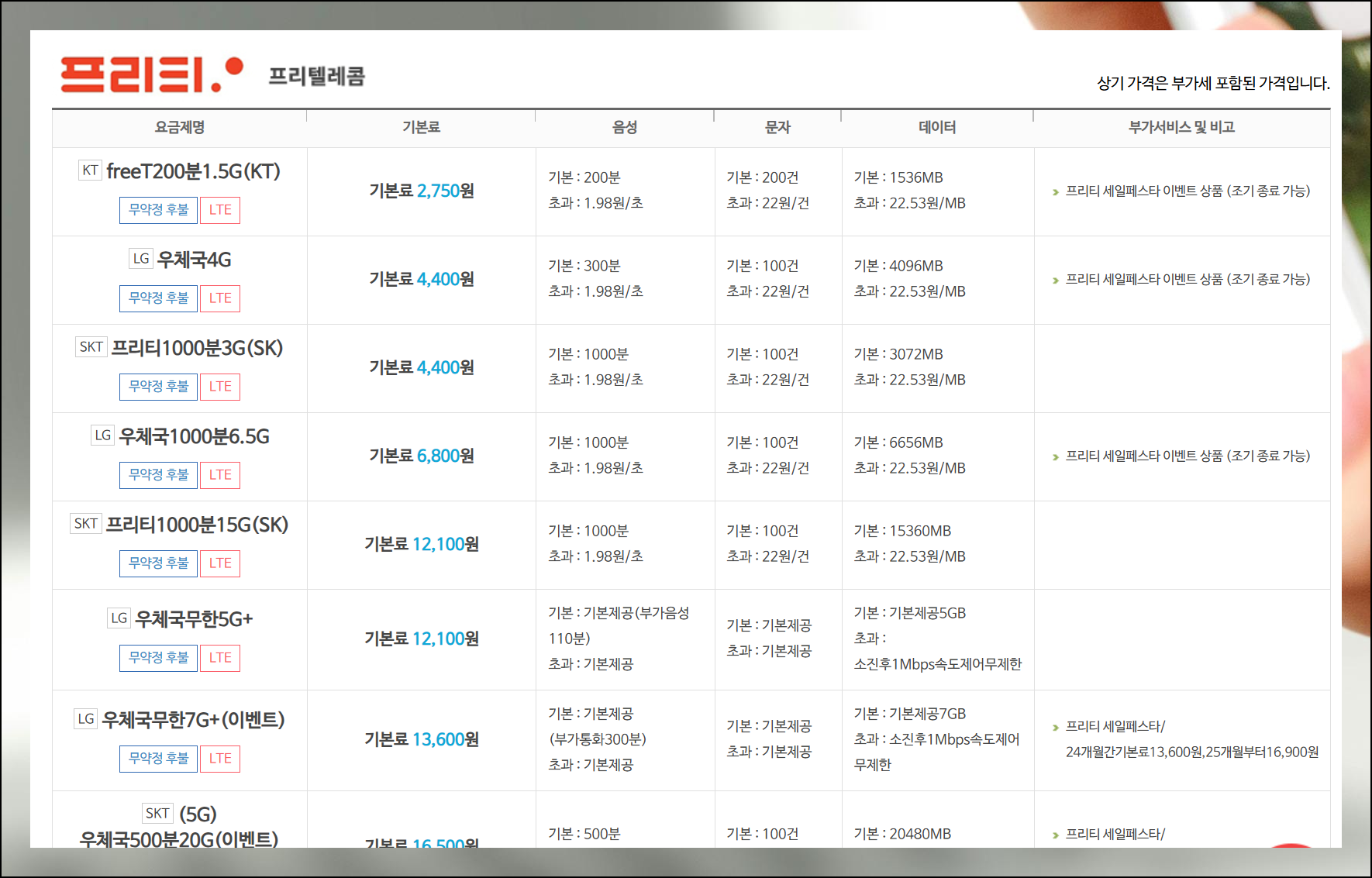Screen dimensions: 1372x878
Task: Click the LG carrier badge beside 우체국4G
Action: 141,259
